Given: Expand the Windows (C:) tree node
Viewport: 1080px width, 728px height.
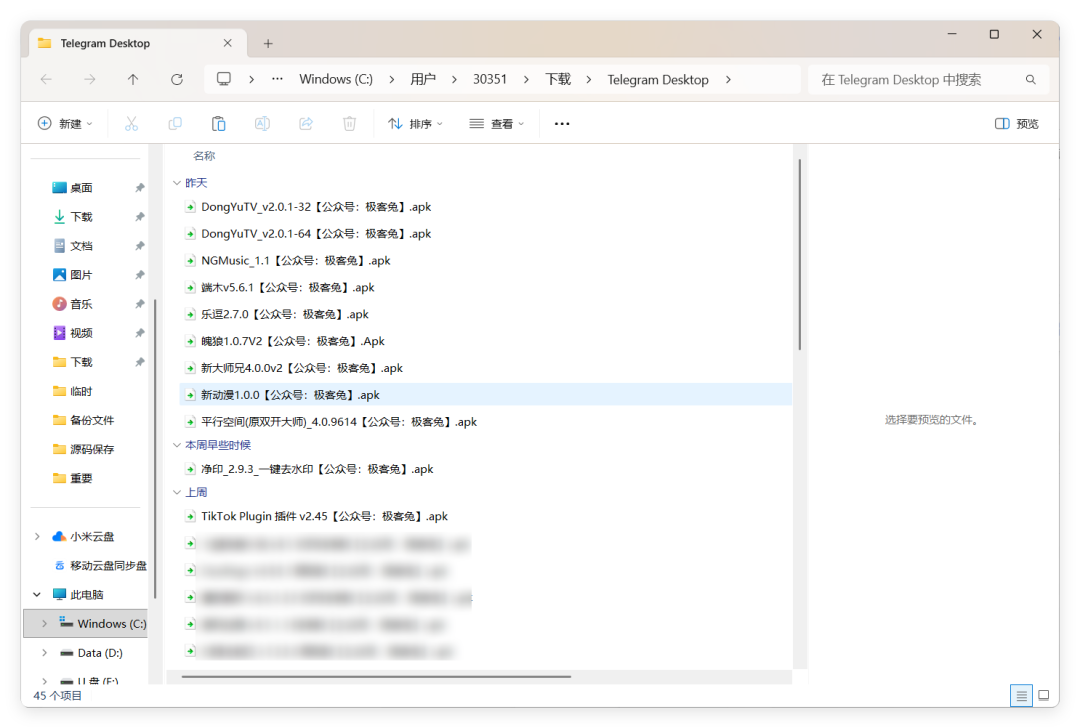Looking at the screenshot, I should 45,623.
